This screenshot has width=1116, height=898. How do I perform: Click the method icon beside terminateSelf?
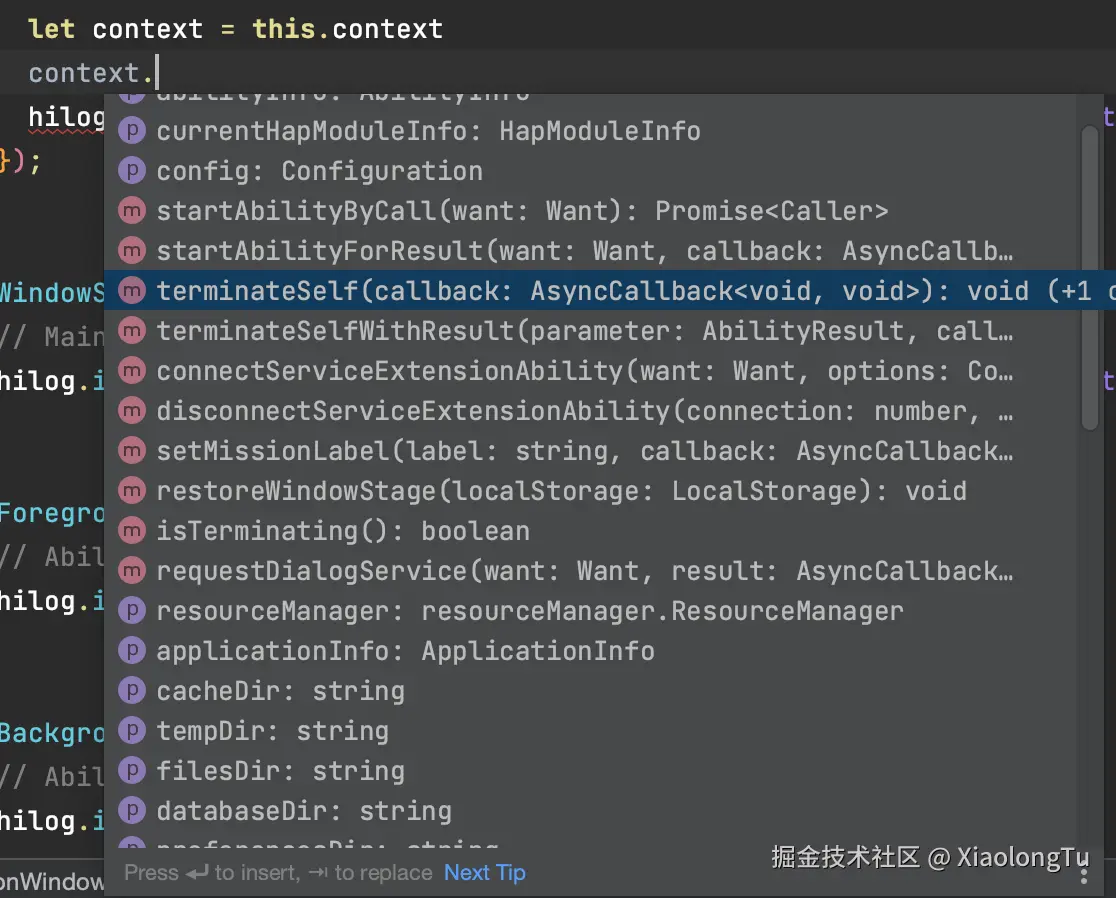132,291
